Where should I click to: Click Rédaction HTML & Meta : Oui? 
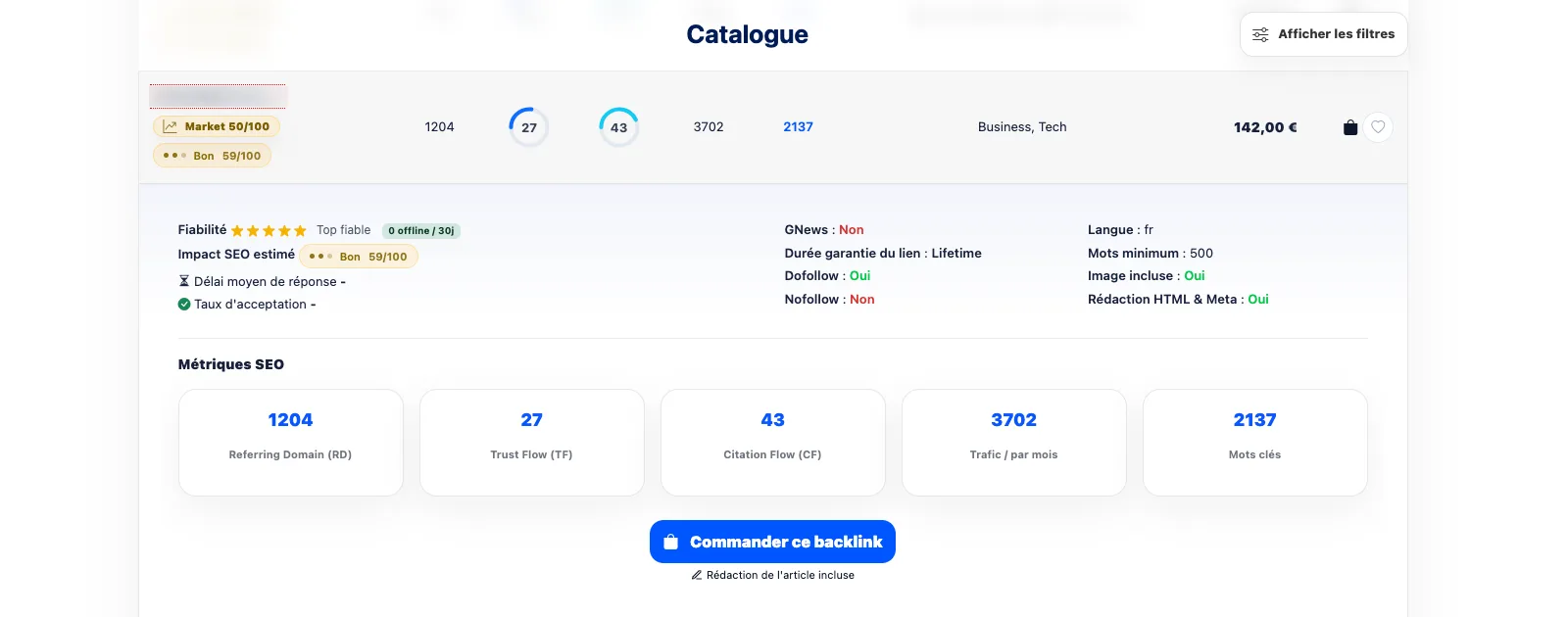pos(1178,300)
